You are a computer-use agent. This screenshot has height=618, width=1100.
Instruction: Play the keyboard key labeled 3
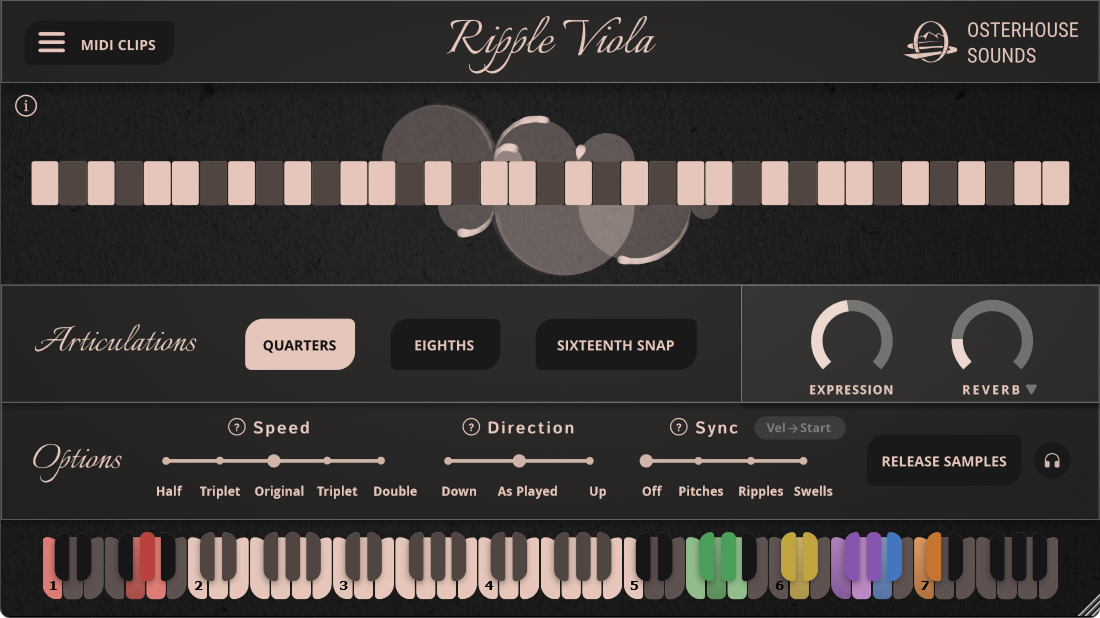[x=343, y=586]
